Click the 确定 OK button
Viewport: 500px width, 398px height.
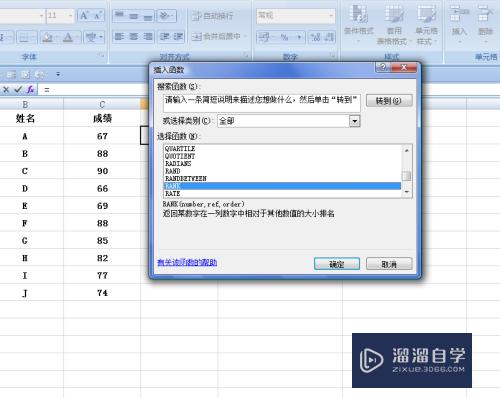pyautogui.click(x=337, y=264)
